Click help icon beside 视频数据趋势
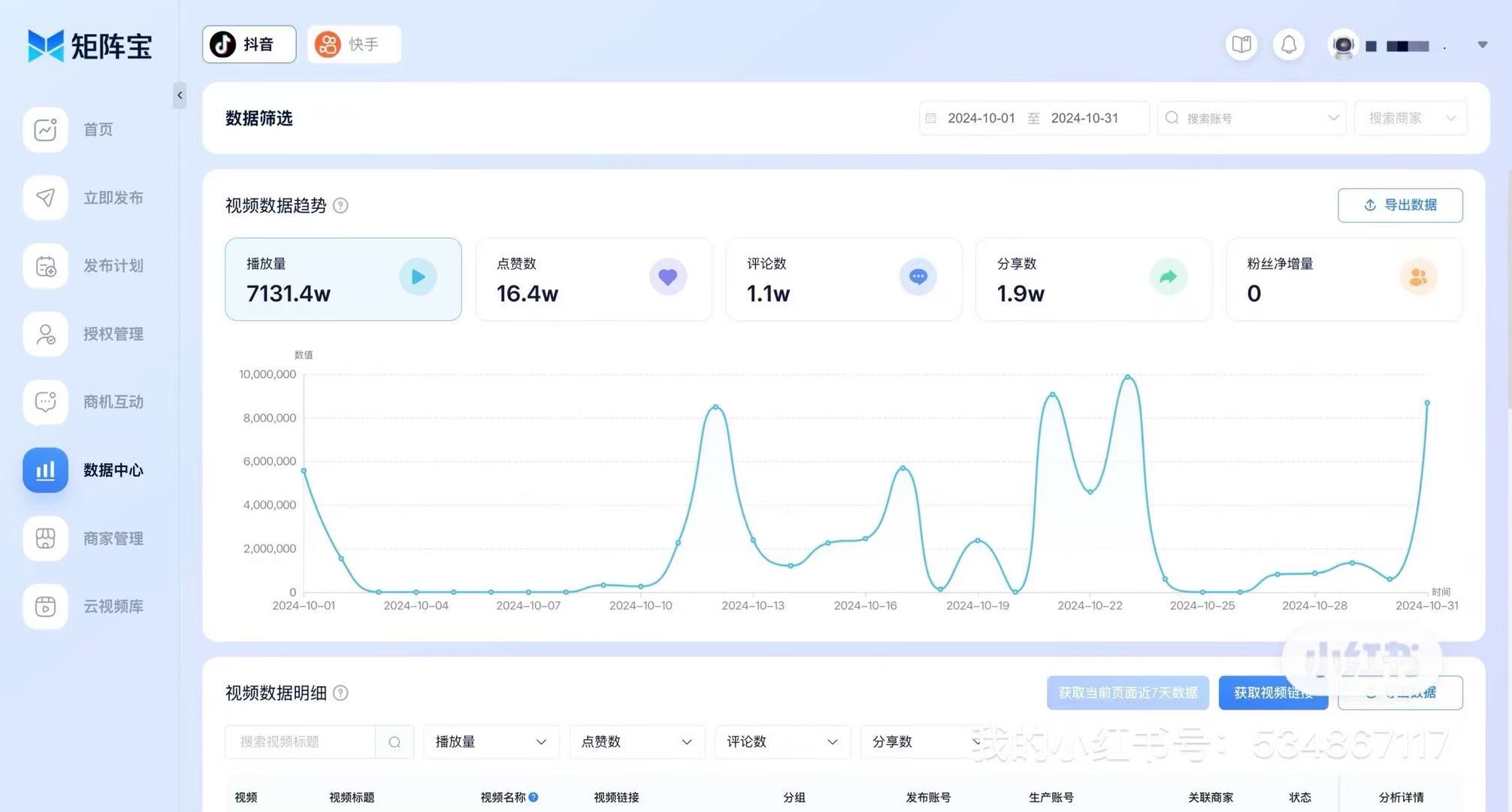 (x=340, y=206)
